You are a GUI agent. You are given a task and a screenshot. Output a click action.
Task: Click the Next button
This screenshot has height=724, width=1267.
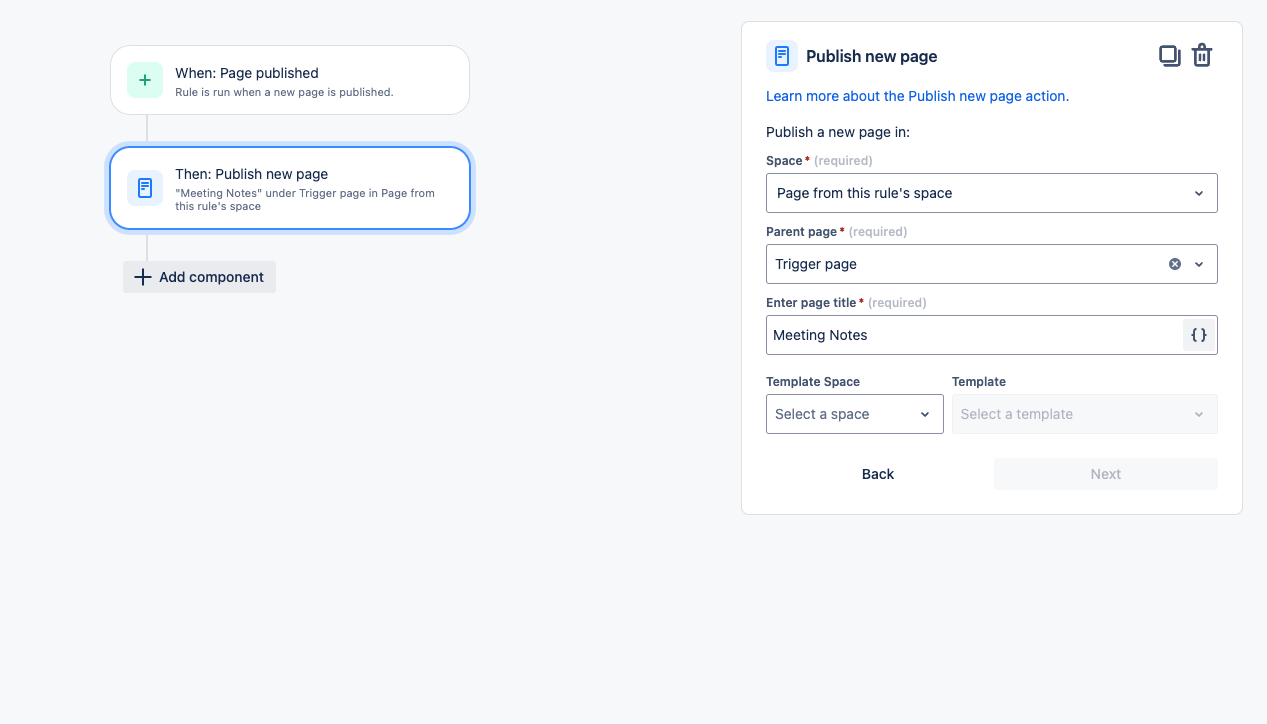(1106, 474)
